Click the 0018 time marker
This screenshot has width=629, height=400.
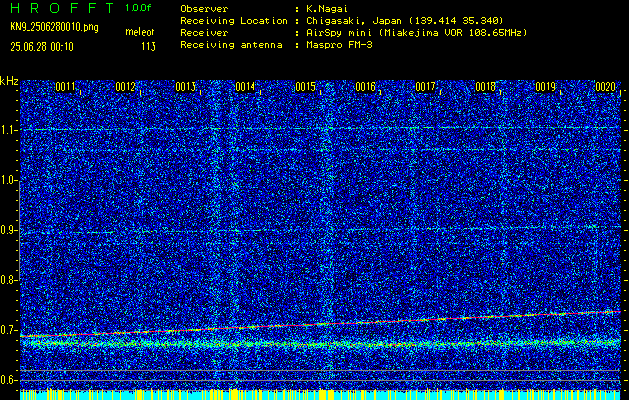tap(485, 87)
